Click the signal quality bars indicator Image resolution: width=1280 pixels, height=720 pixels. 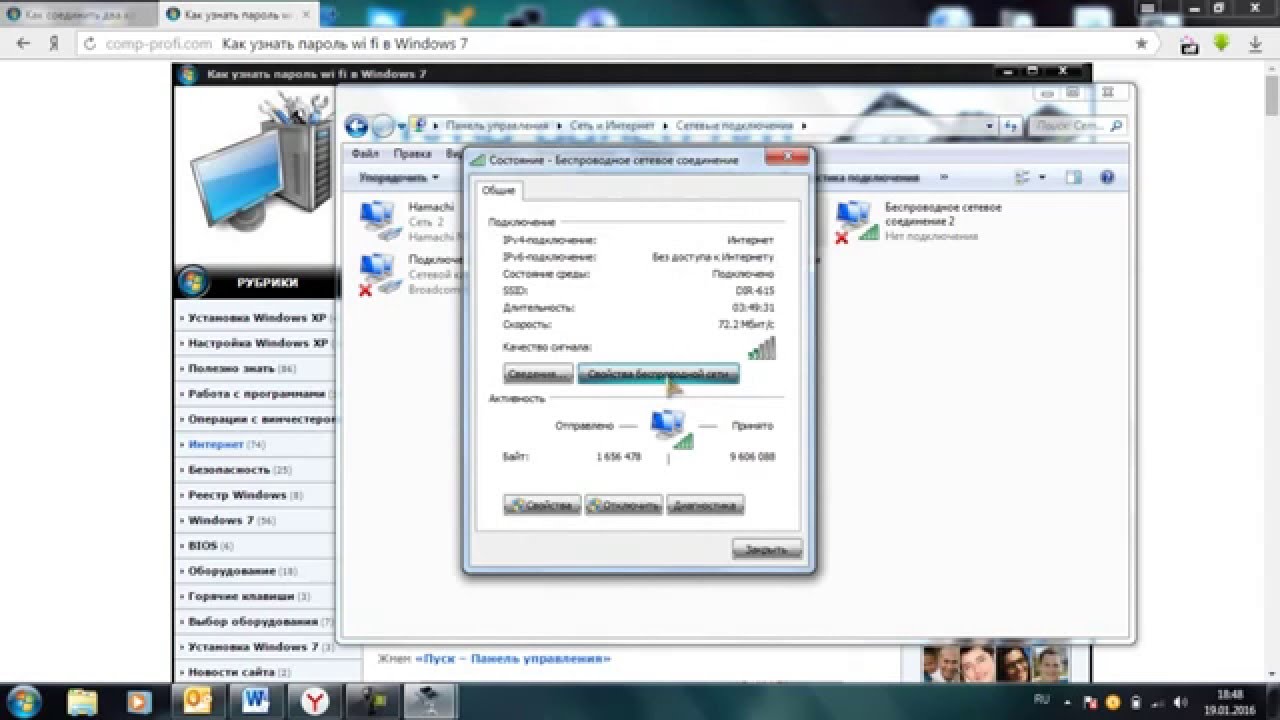[761, 348]
